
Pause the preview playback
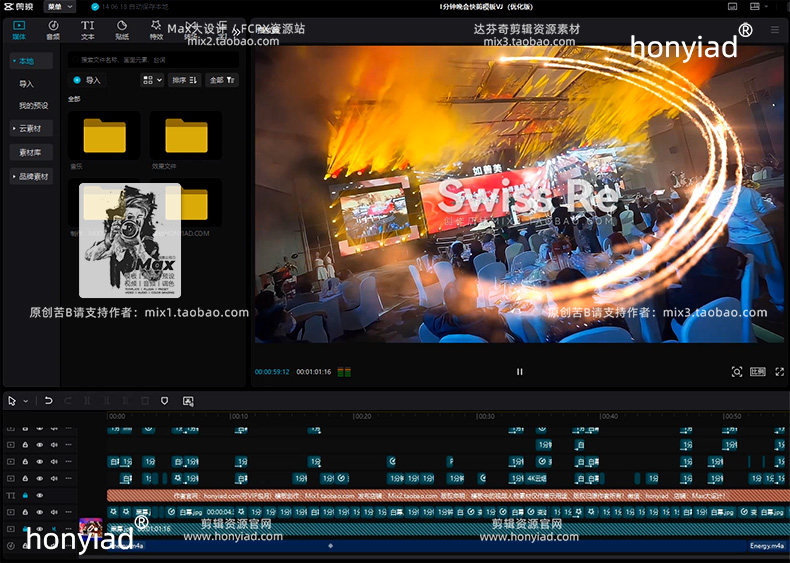click(519, 372)
